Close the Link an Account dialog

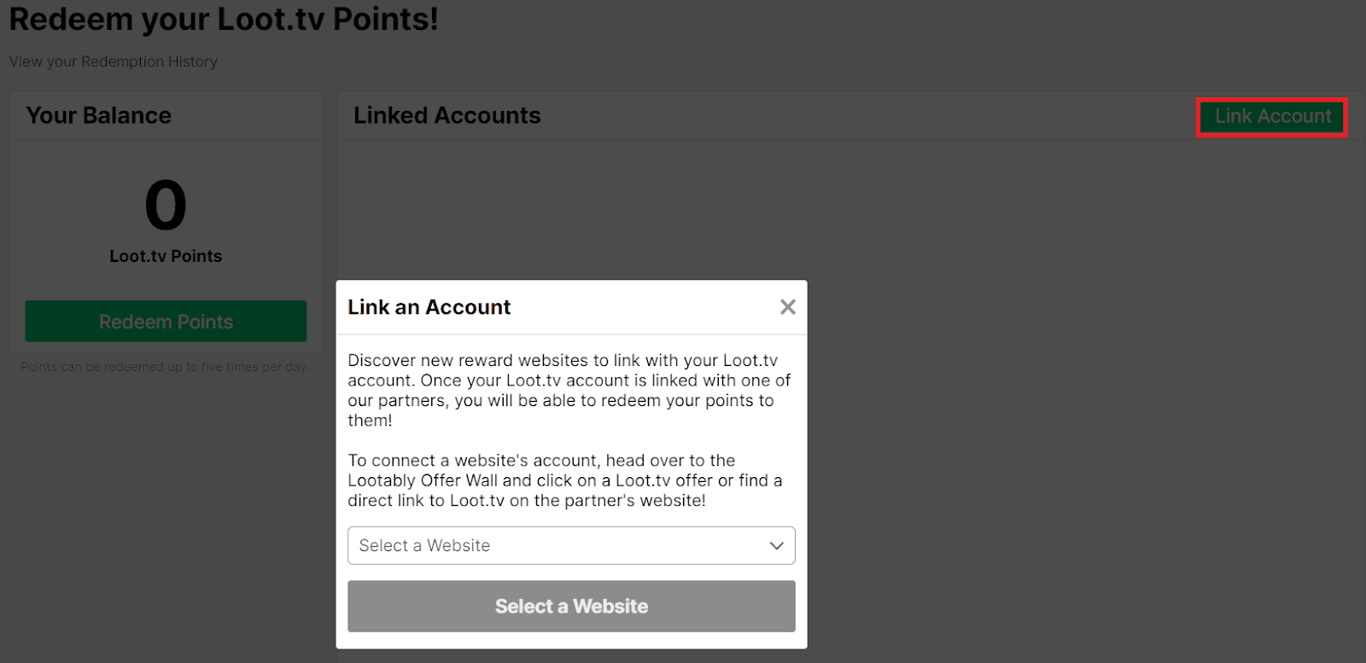point(788,307)
